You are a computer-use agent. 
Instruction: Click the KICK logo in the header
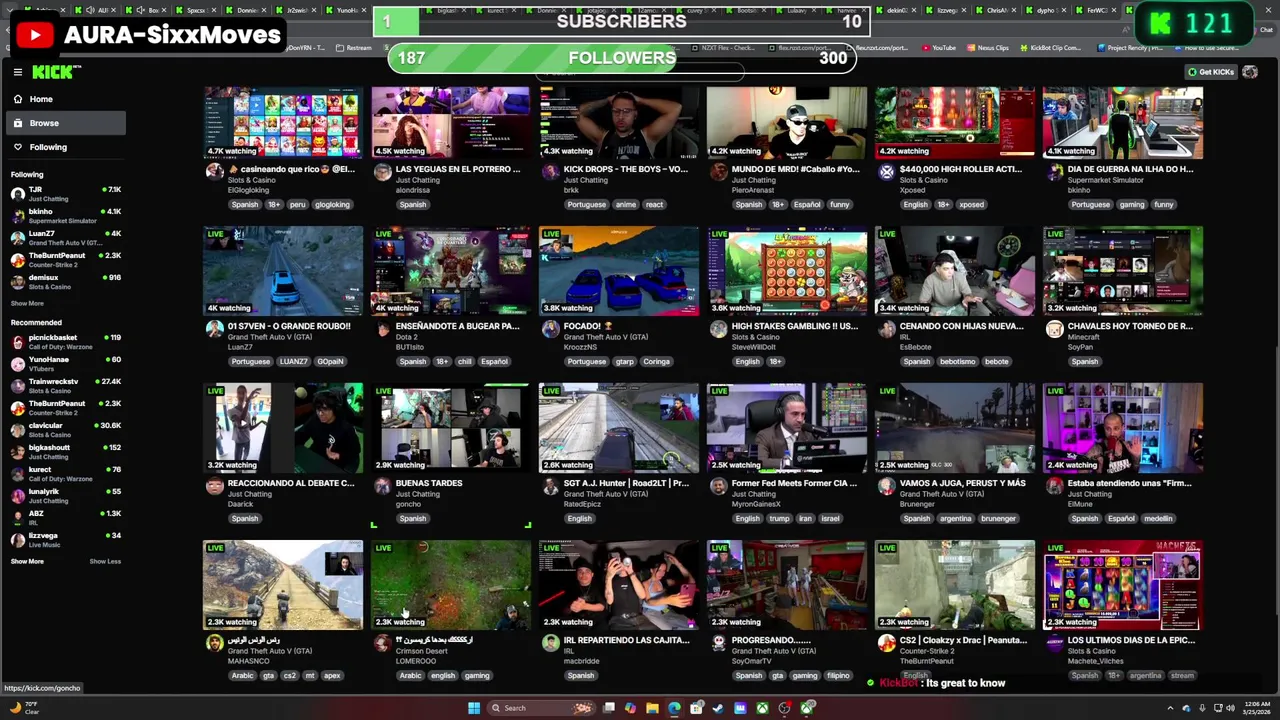pos(55,72)
